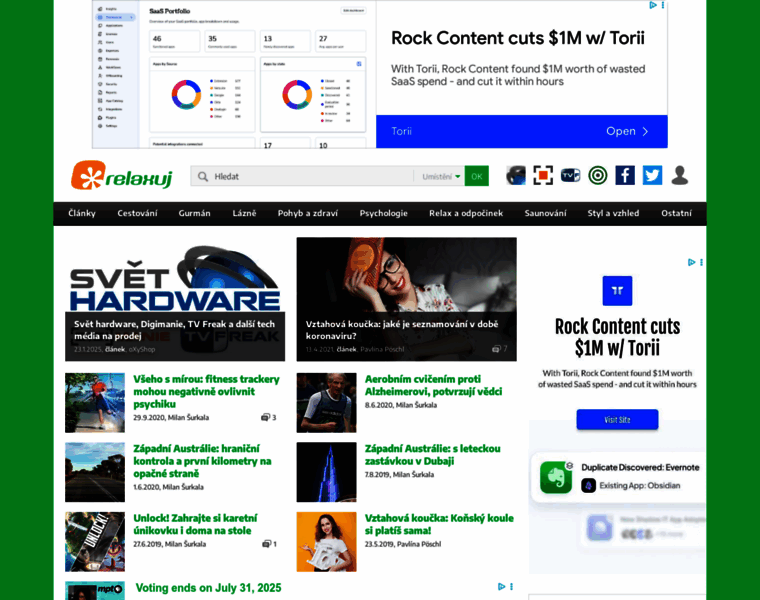This screenshot has width=760, height=600.
Task: Click comments icon on Vztahová koučka feature
Action: (x=496, y=349)
